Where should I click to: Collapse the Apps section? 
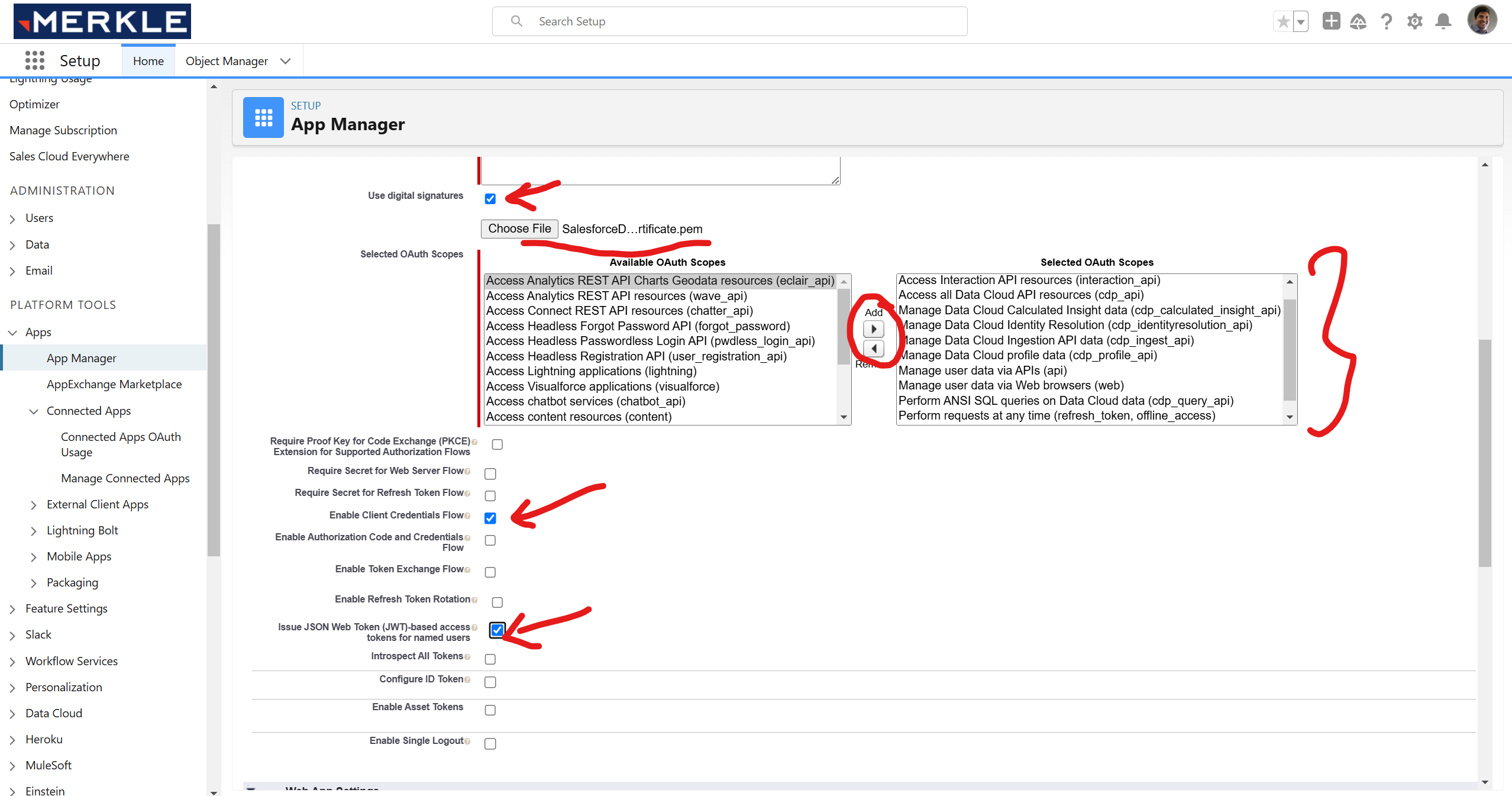point(12,333)
